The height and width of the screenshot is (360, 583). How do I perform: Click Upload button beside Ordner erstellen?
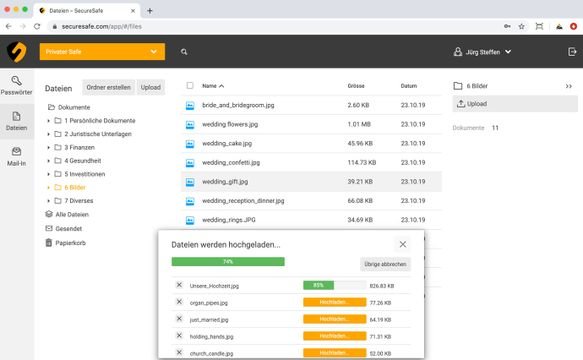151,87
